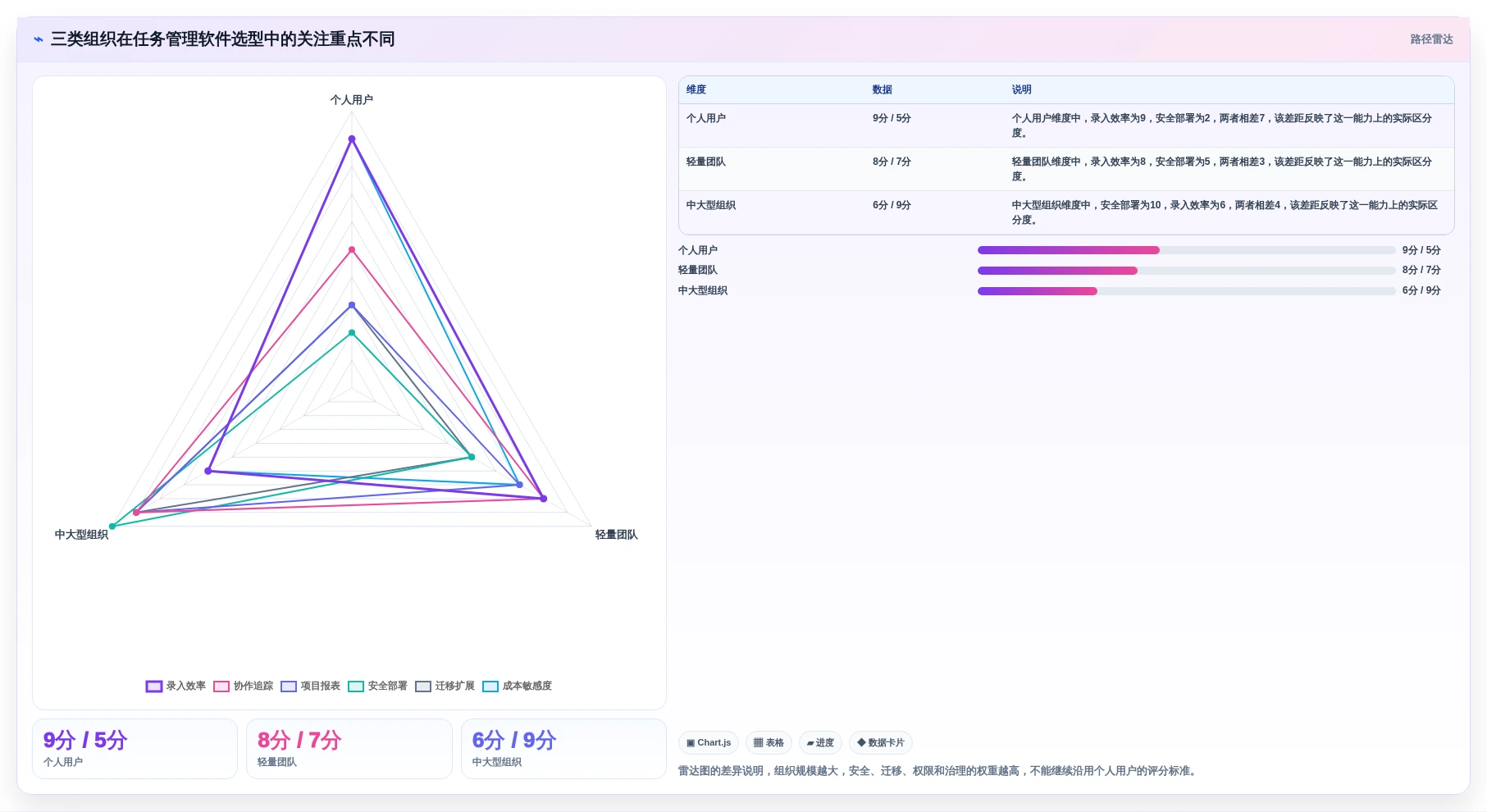
Task: Click the 数据 column header
Action: pyautogui.click(x=883, y=90)
